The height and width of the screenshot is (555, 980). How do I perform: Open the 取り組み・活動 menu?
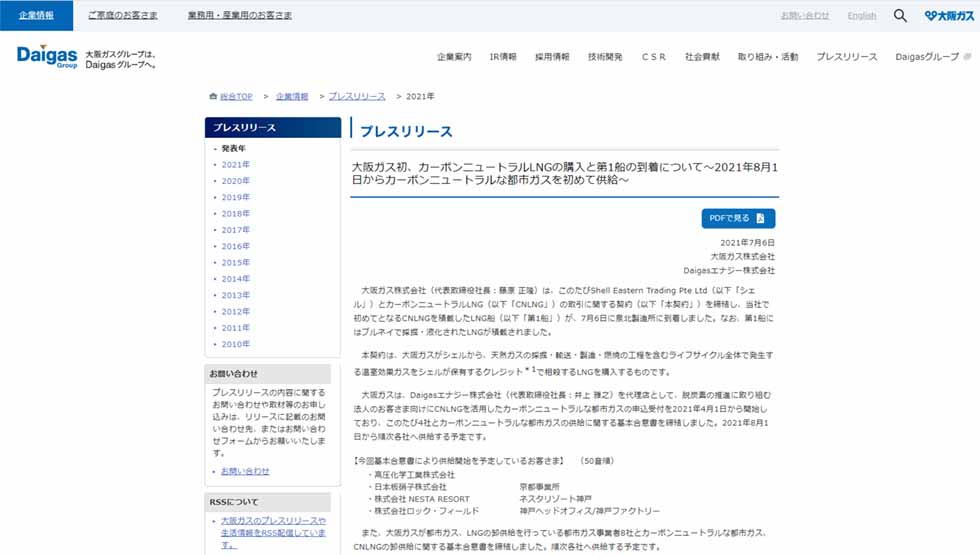coord(768,57)
